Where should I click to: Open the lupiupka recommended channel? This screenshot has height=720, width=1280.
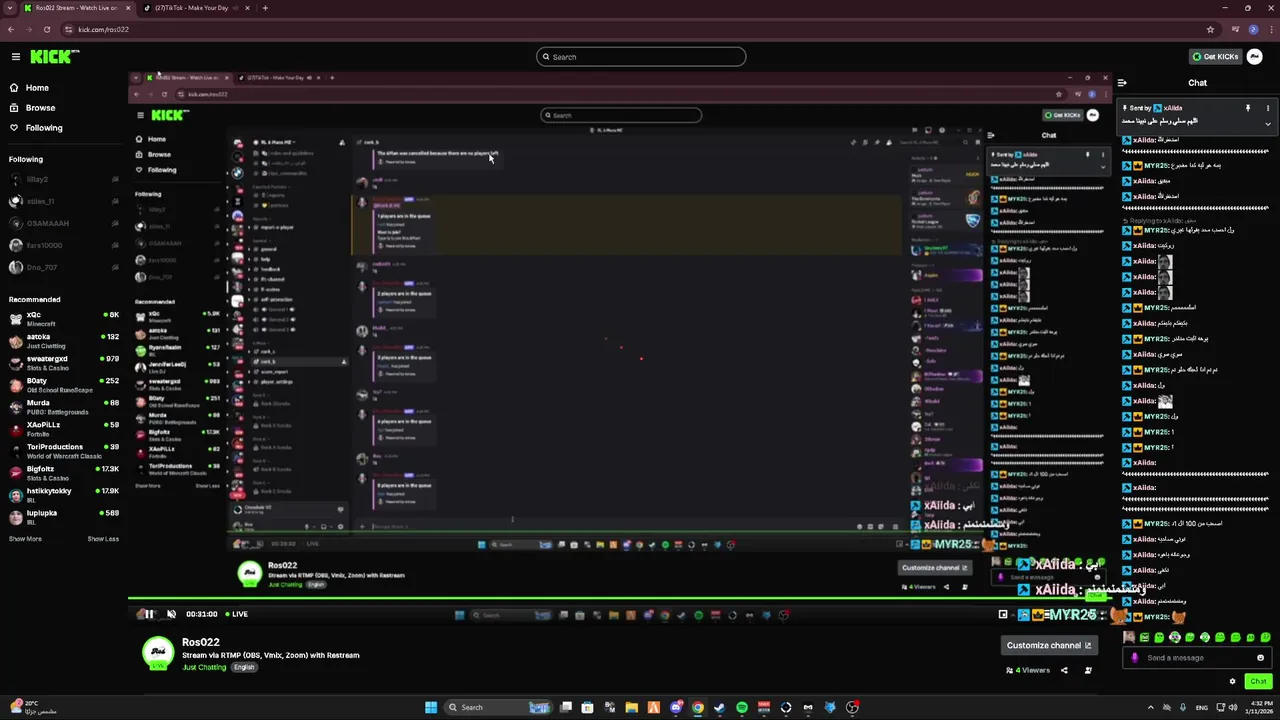63,517
